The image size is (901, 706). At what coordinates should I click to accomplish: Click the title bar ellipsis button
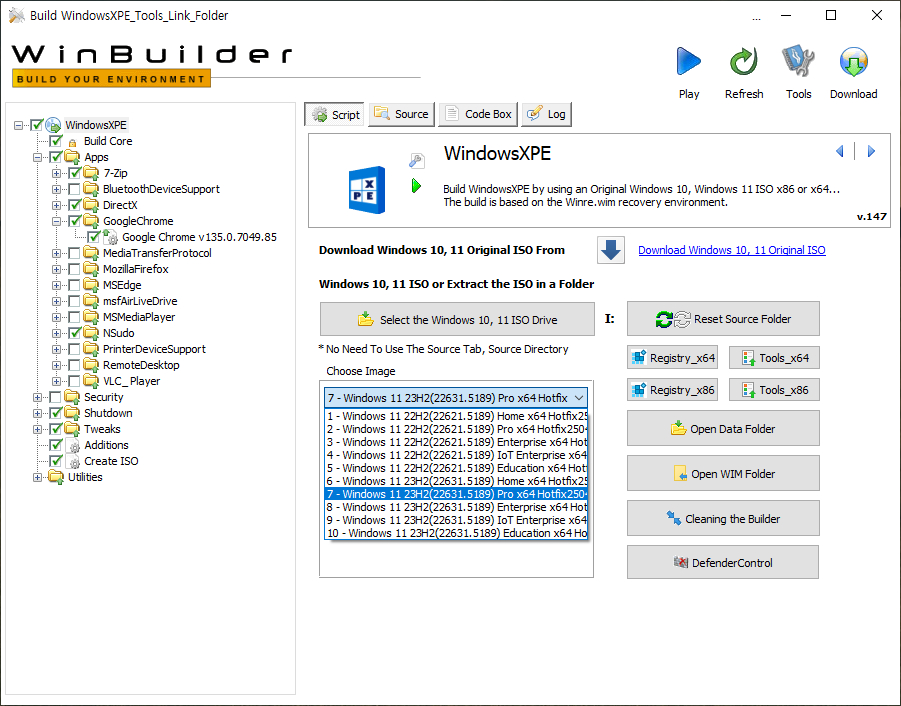756,16
